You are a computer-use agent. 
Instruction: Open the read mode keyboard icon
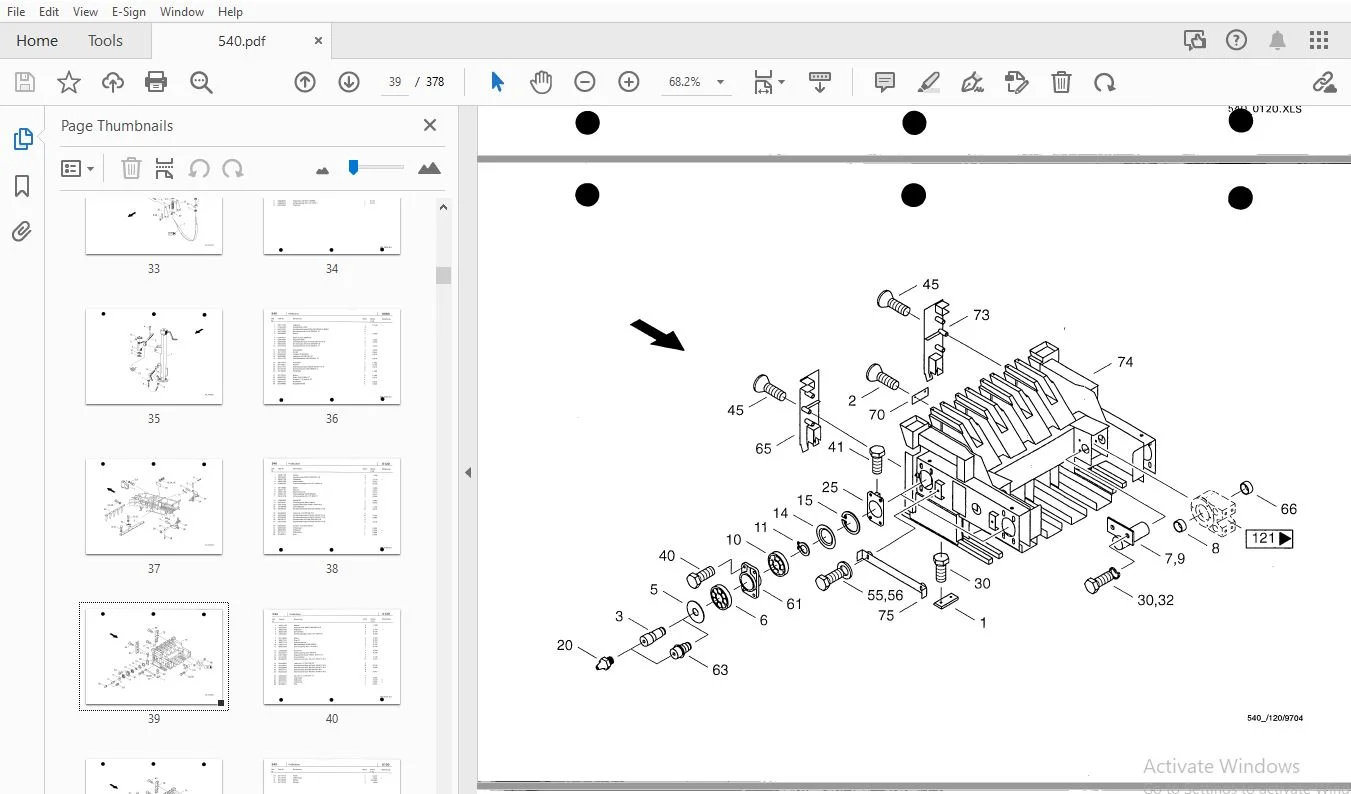coord(820,82)
